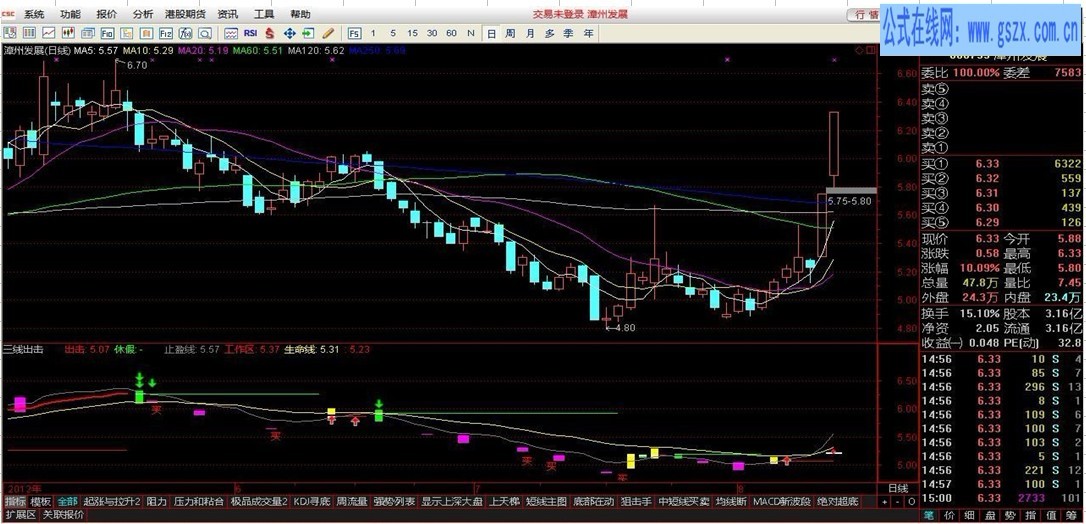Click the 笔 tick detail tab
Viewport: 1086px width, 524px height.
[x=928, y=515]
